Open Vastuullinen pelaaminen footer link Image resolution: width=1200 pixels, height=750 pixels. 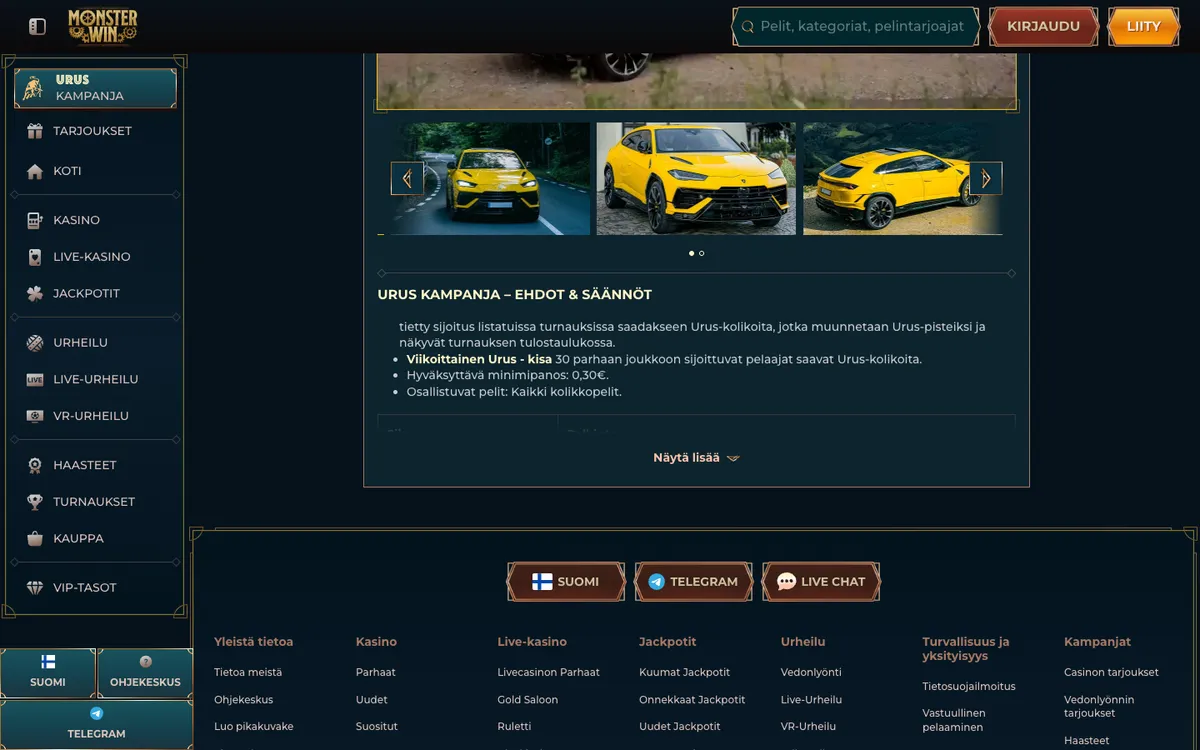pos(954,721)
